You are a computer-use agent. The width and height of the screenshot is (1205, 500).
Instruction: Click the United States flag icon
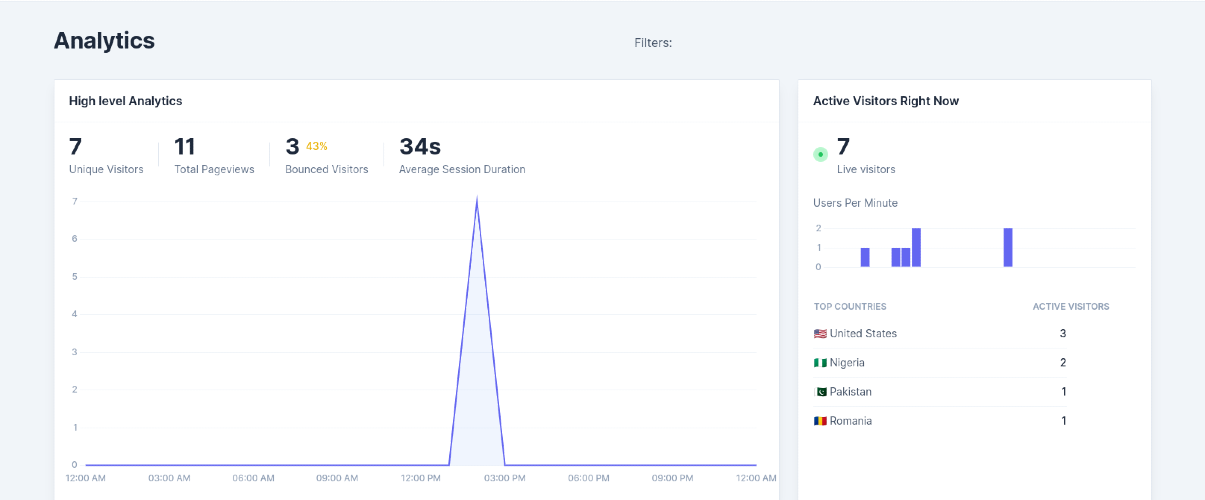(x=820, y=333)
